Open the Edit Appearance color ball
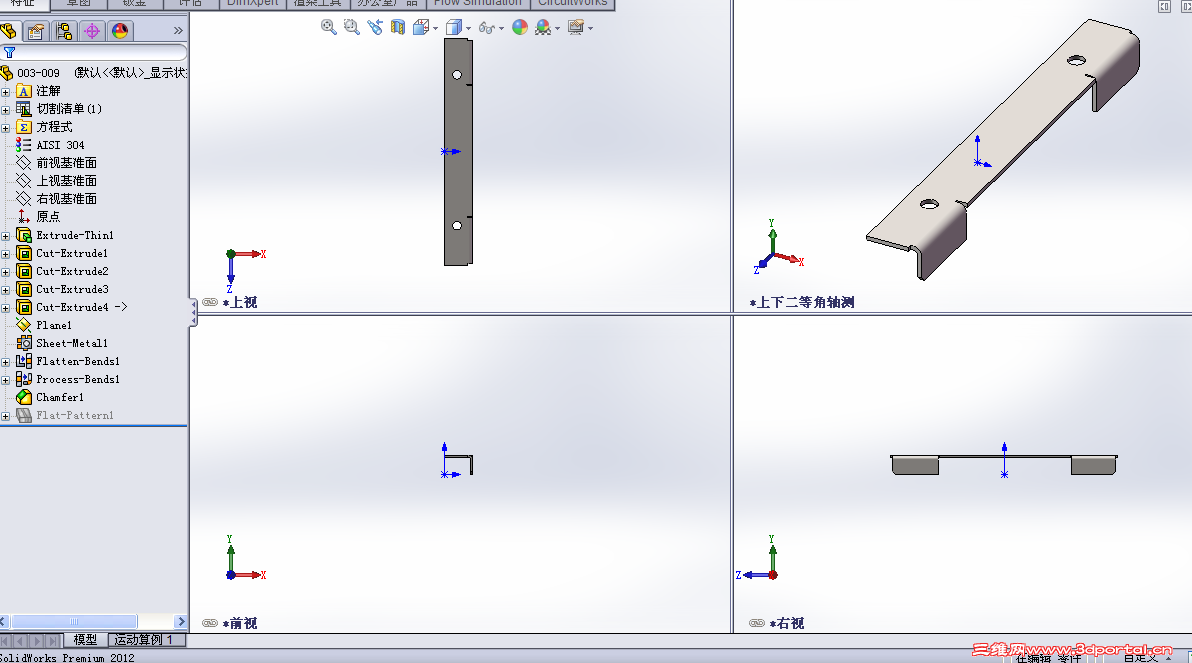 point(519,27)
